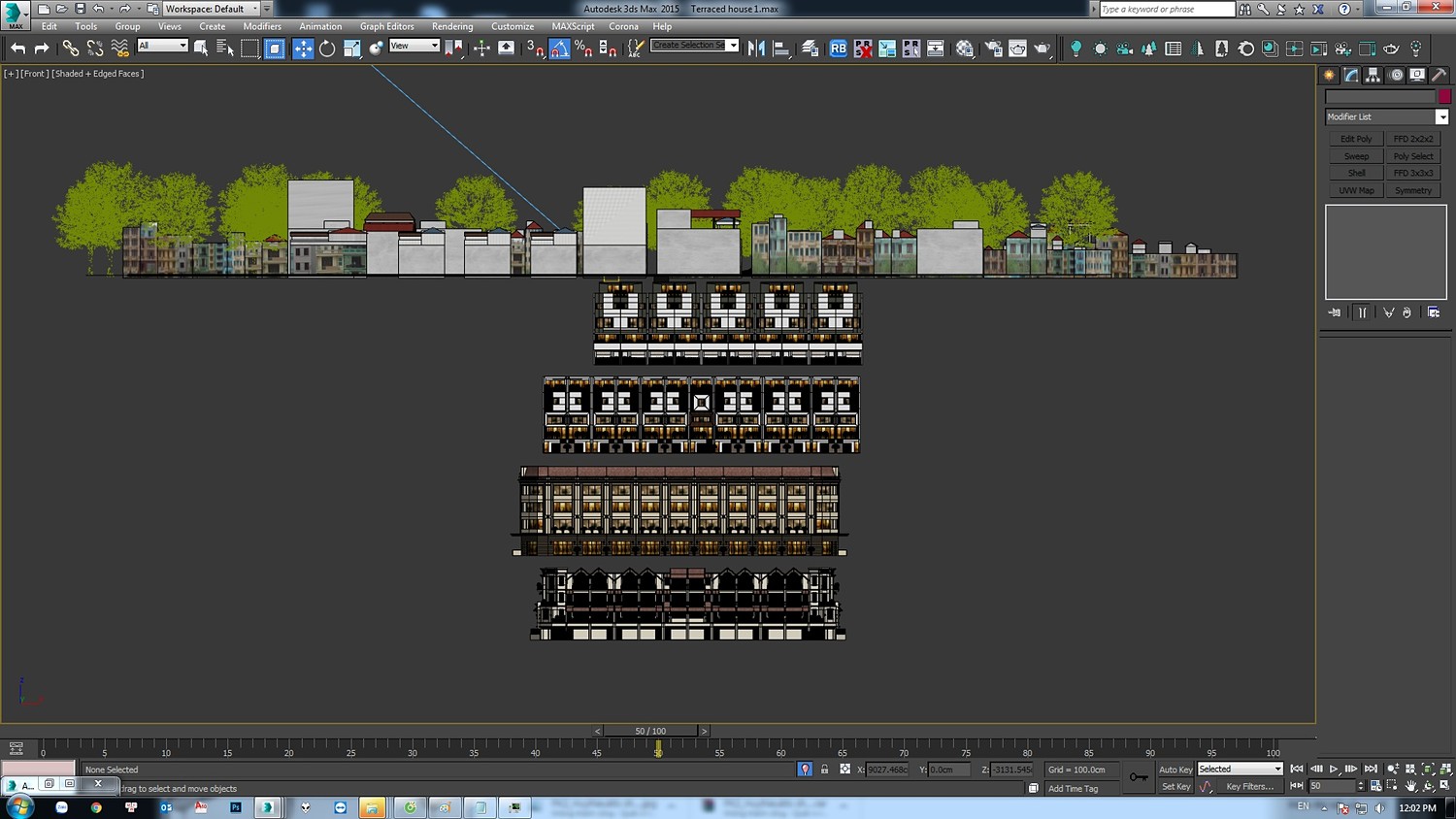1456x819 pixels.
Task: Toggle Window/Crossing selection mode
Action: pos(275,48)
